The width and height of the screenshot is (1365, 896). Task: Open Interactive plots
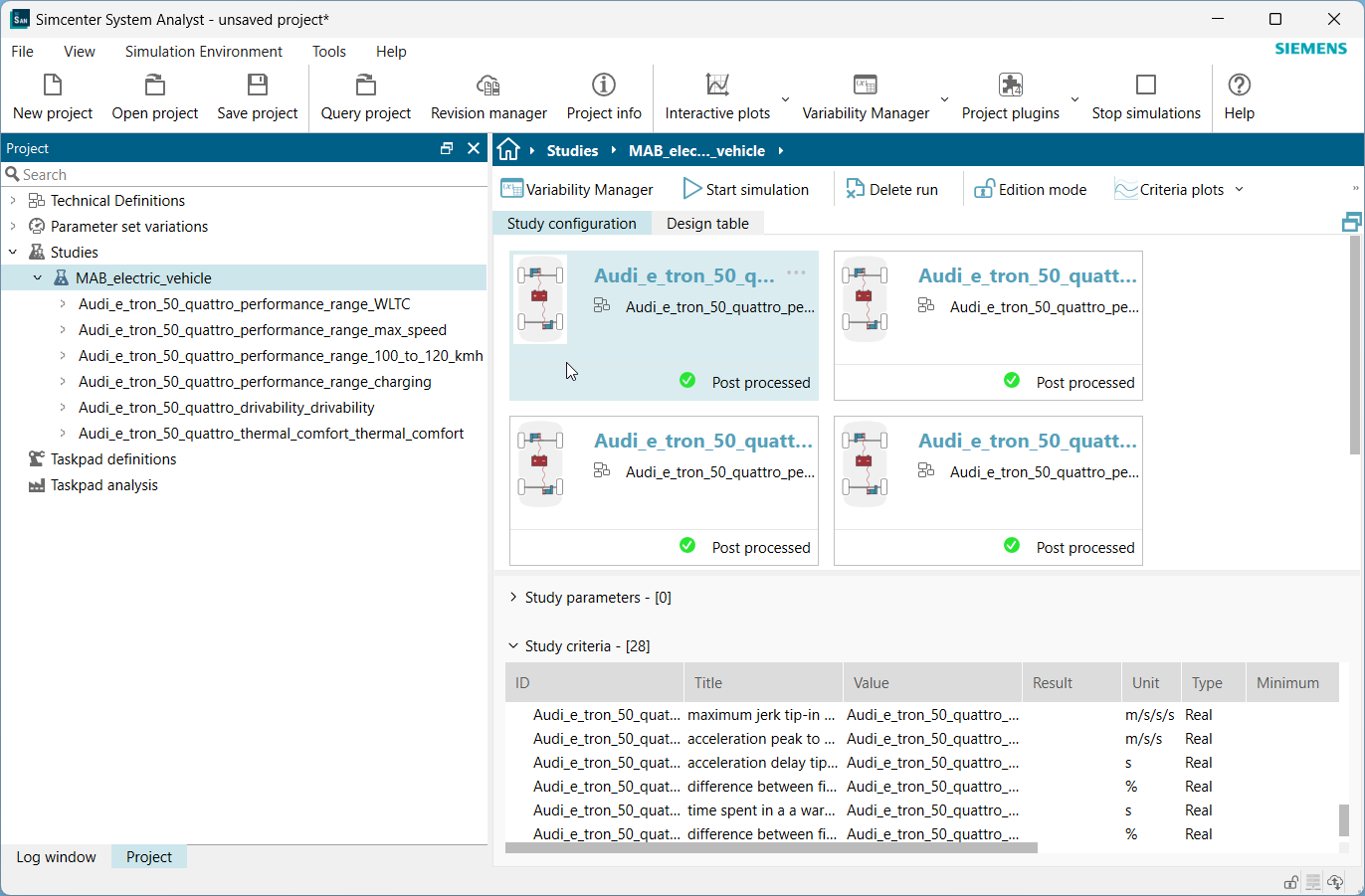tap(717, 86)
